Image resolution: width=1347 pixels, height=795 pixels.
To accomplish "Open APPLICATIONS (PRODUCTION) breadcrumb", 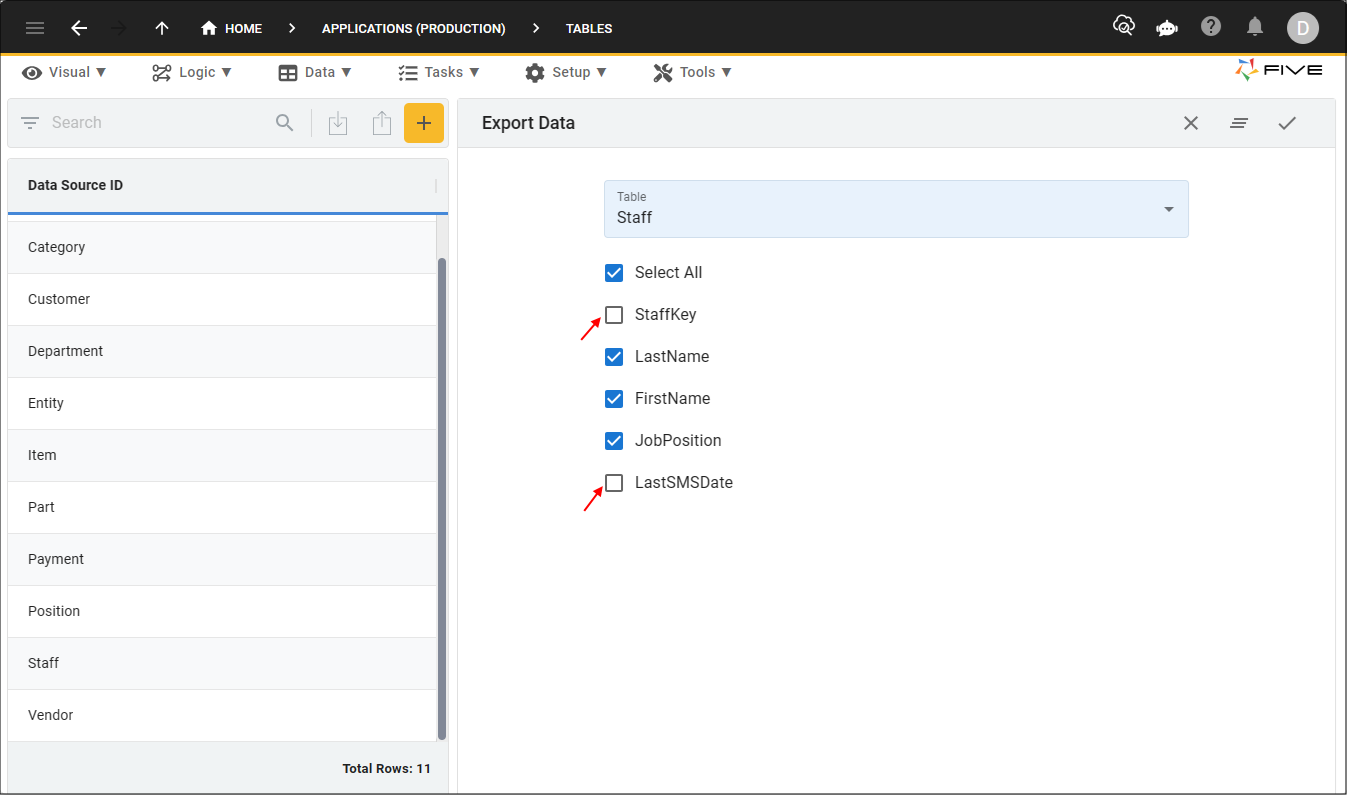I will (413, 28).
